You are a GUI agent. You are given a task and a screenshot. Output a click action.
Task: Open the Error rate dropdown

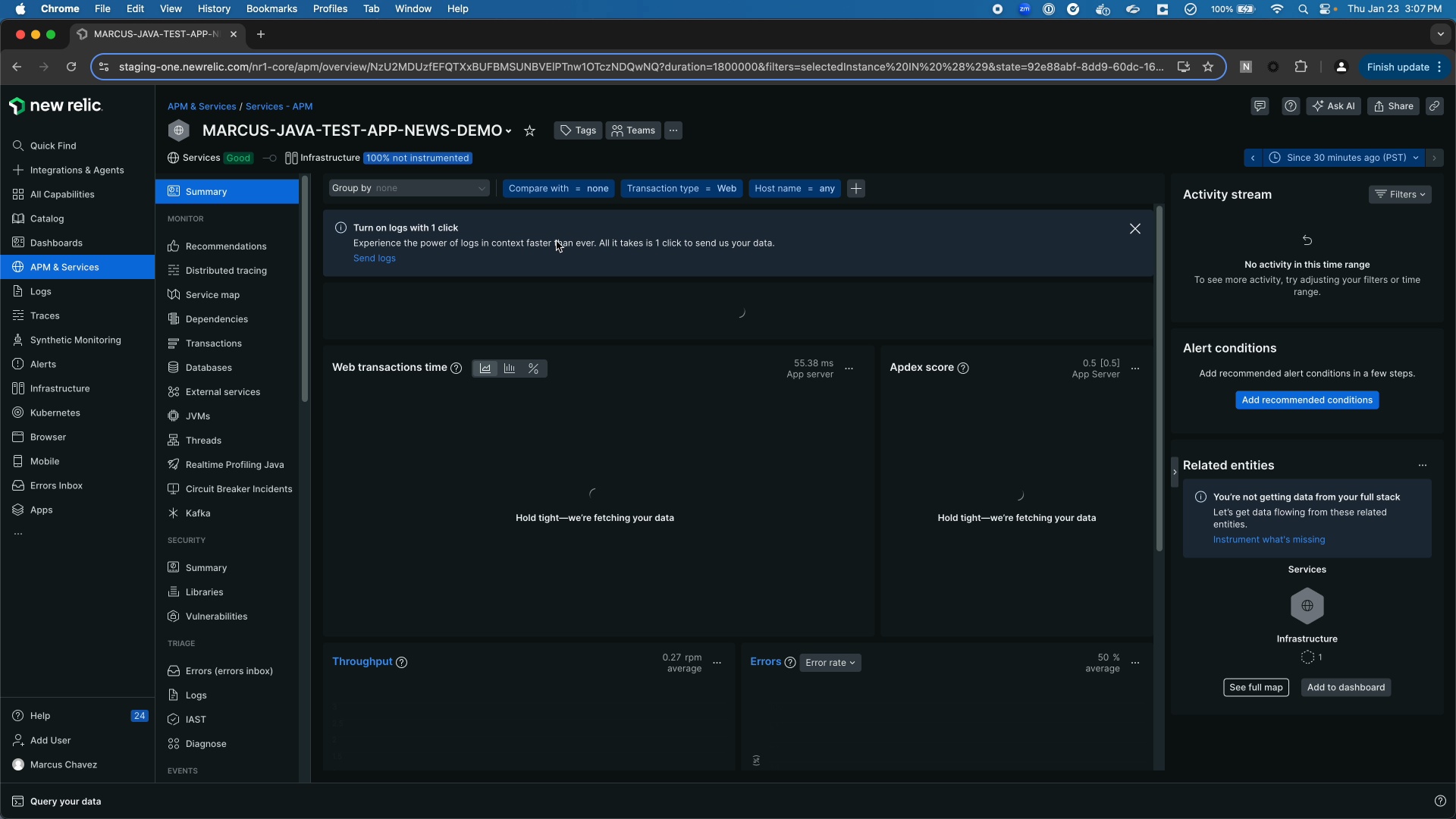pyautogui.click(x=830, y=663)
